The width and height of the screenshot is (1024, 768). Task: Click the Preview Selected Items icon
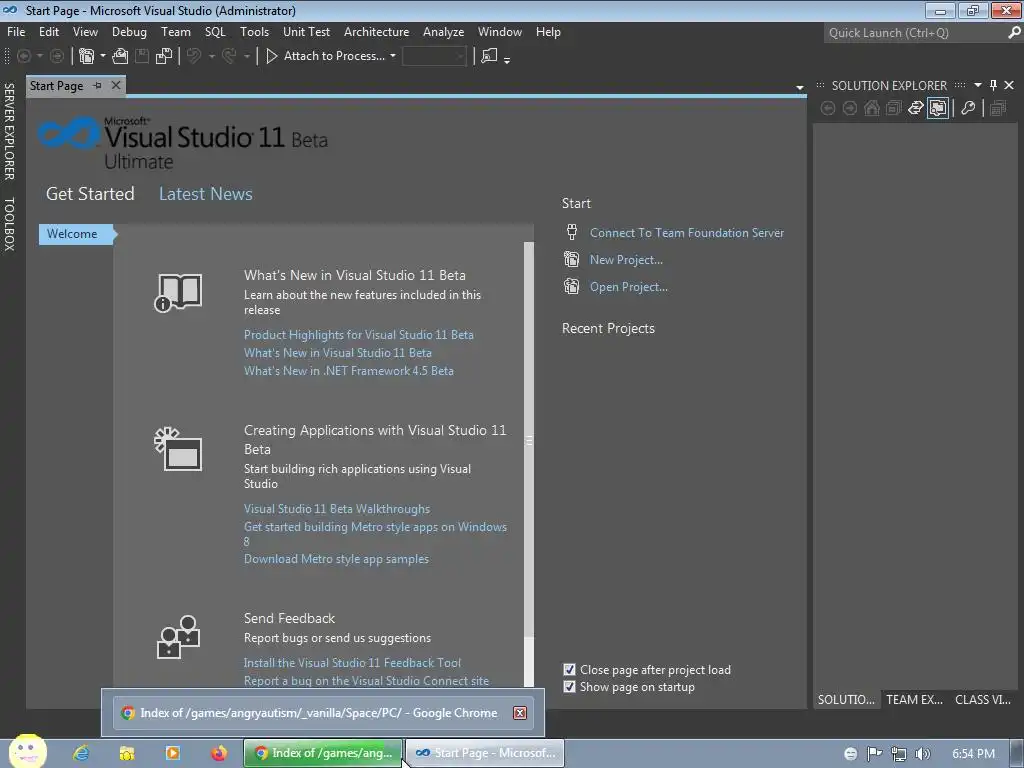[x=998, y=108]
